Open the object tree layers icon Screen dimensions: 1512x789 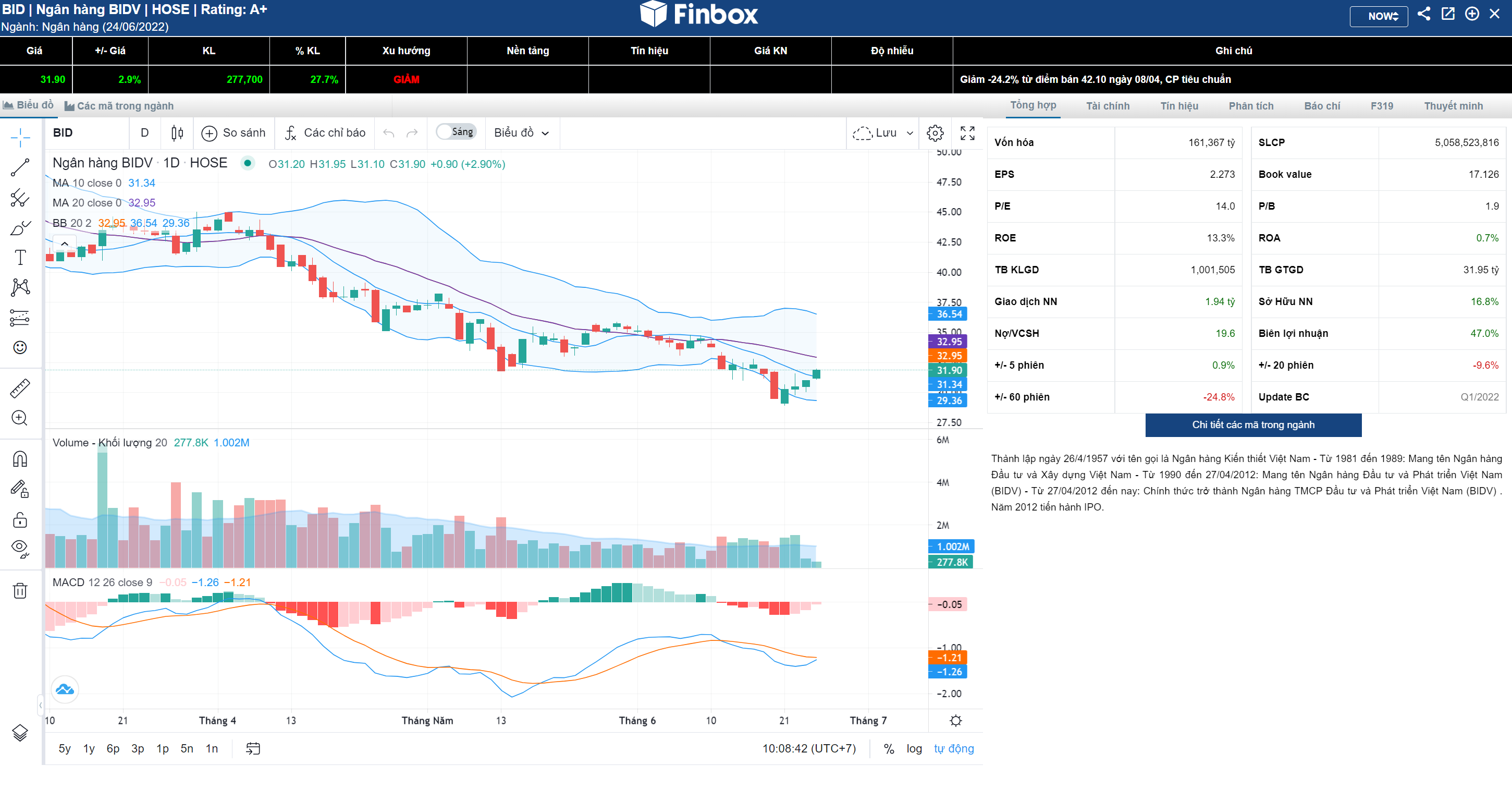[x=20, y=733]
